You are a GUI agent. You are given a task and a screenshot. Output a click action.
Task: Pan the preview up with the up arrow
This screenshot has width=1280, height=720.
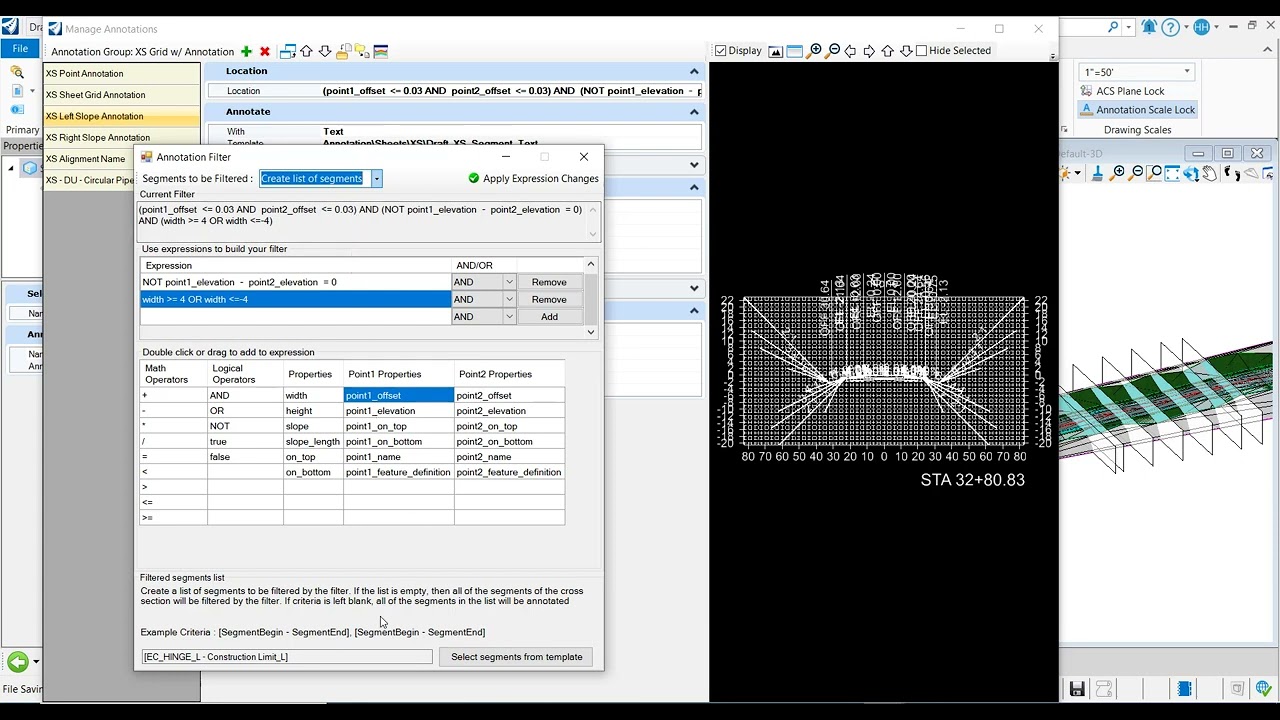click(887, 51)
